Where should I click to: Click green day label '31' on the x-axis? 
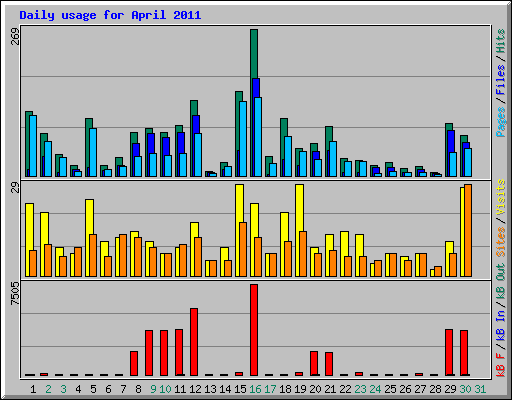coord(480,389)
